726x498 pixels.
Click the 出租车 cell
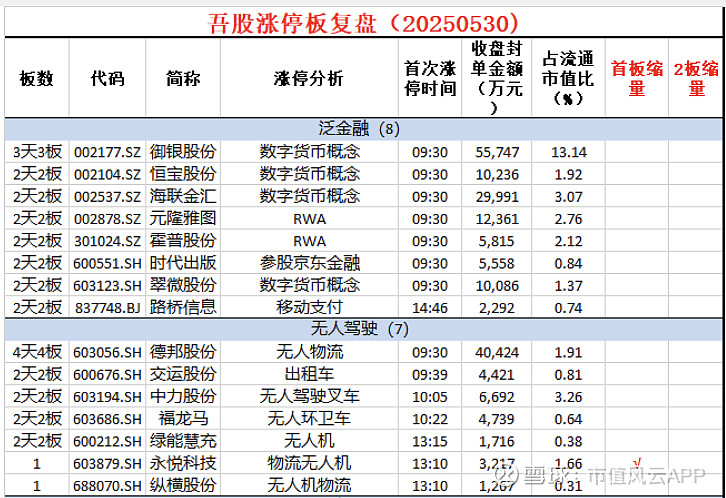pyautogui.click(x=309, y=374)
